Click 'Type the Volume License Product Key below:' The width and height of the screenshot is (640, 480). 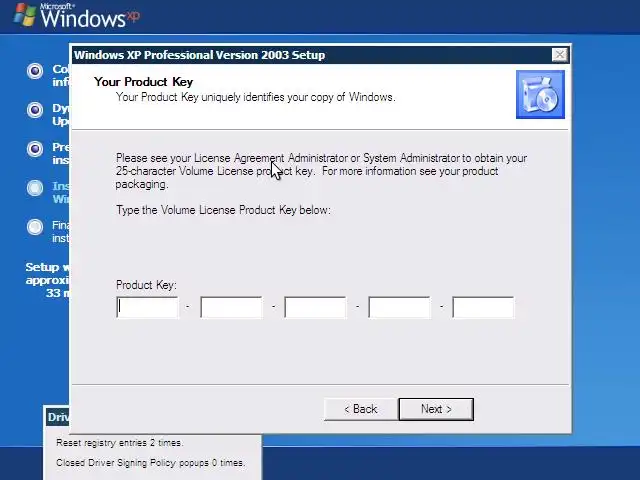pyautogui.click(x=223, y=210)
